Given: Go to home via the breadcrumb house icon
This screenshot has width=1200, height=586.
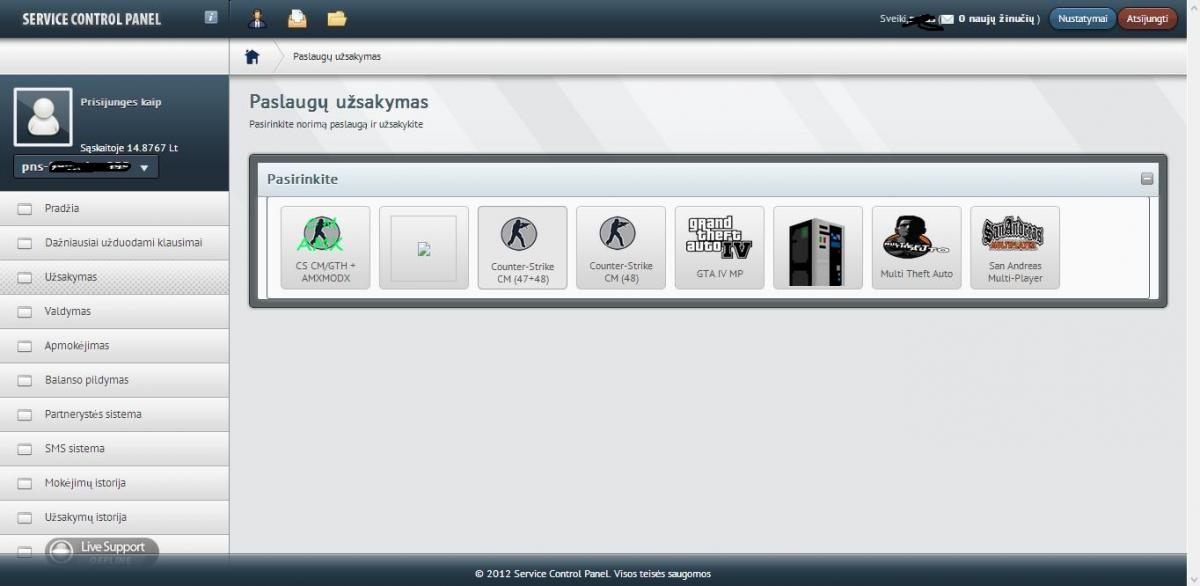Looking at the screenshot, I should coord(252,56).
